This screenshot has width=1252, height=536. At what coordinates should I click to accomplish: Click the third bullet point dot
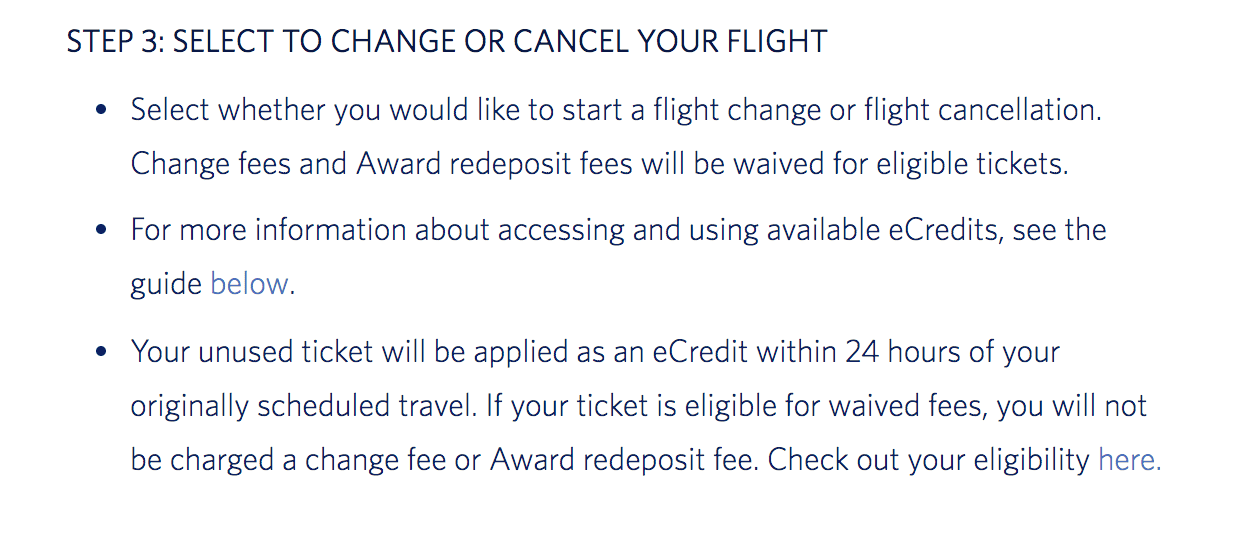[100, 352]
